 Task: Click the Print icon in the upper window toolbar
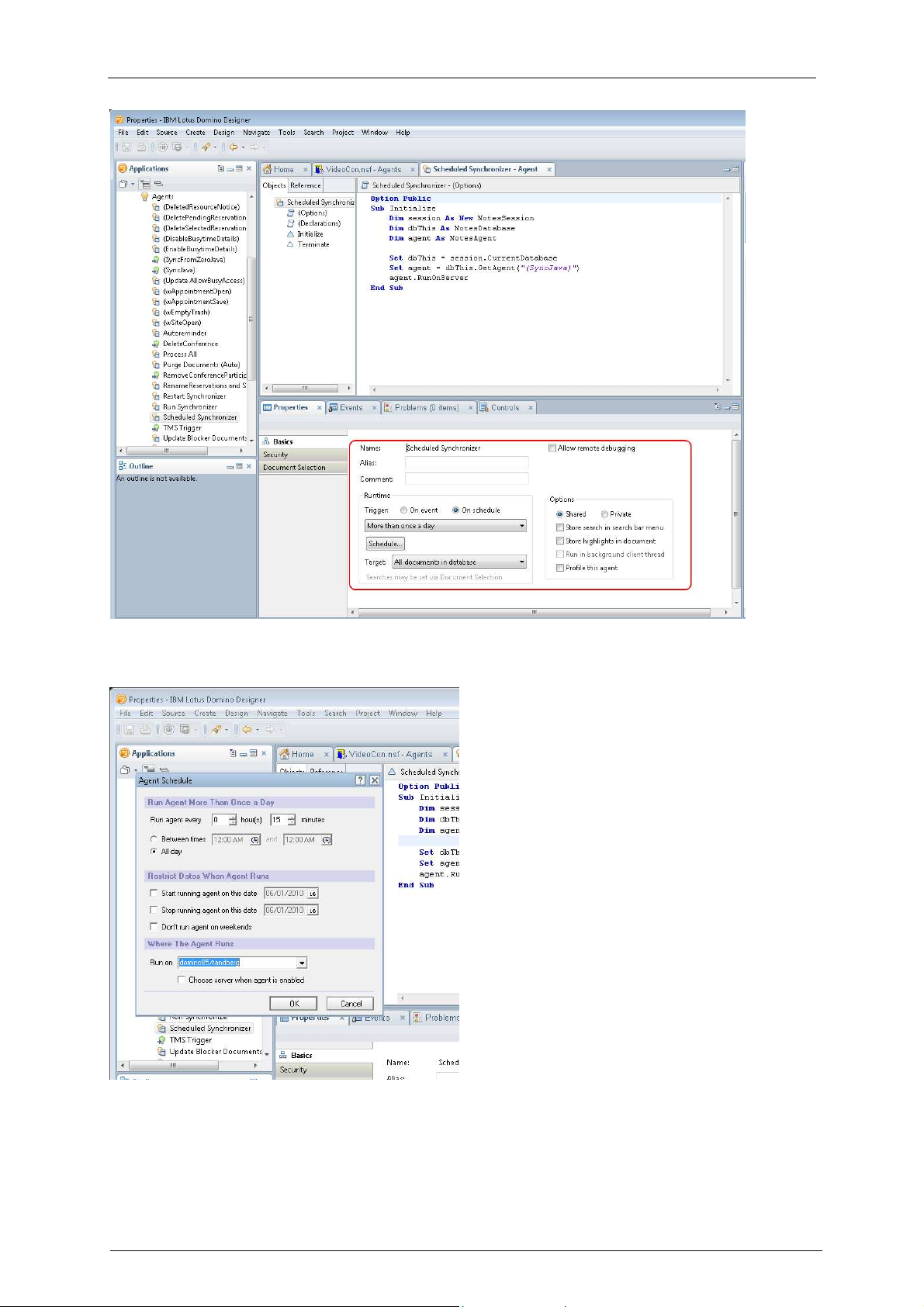[141, 147]
